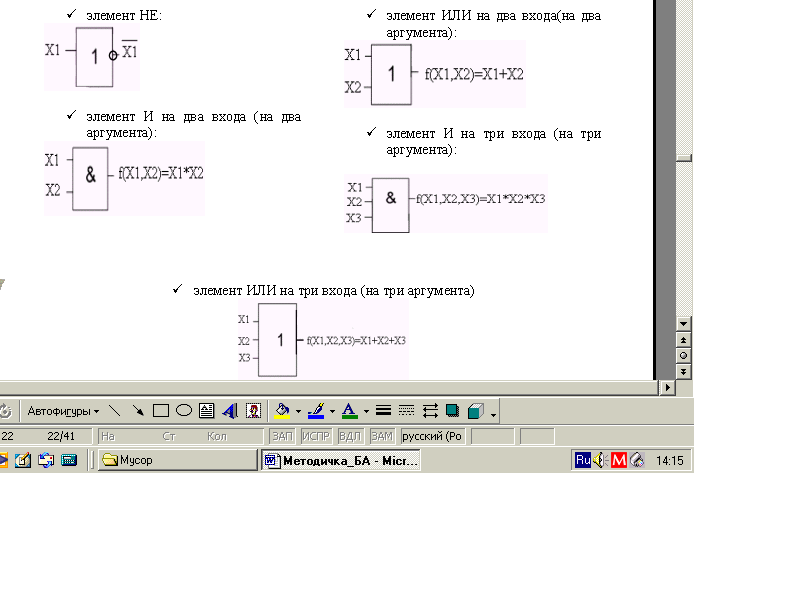Toggle ВДЛ extend selection mode
The image size is (800, 600).
pos(350,436)
